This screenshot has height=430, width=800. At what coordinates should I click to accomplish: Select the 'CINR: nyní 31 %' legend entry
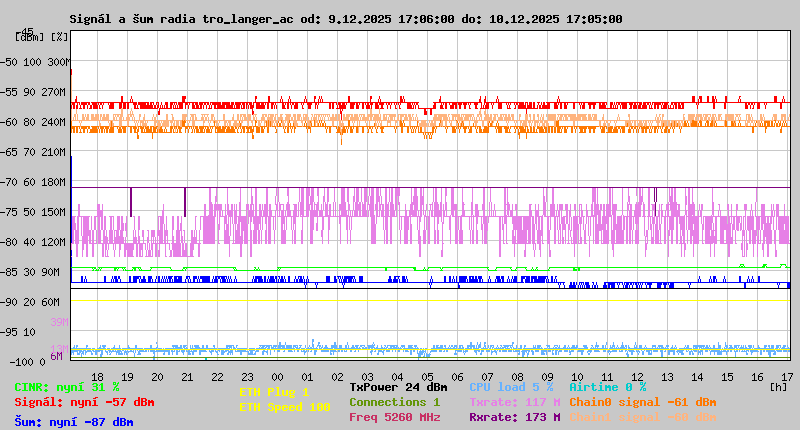click(x=67, y=388)
